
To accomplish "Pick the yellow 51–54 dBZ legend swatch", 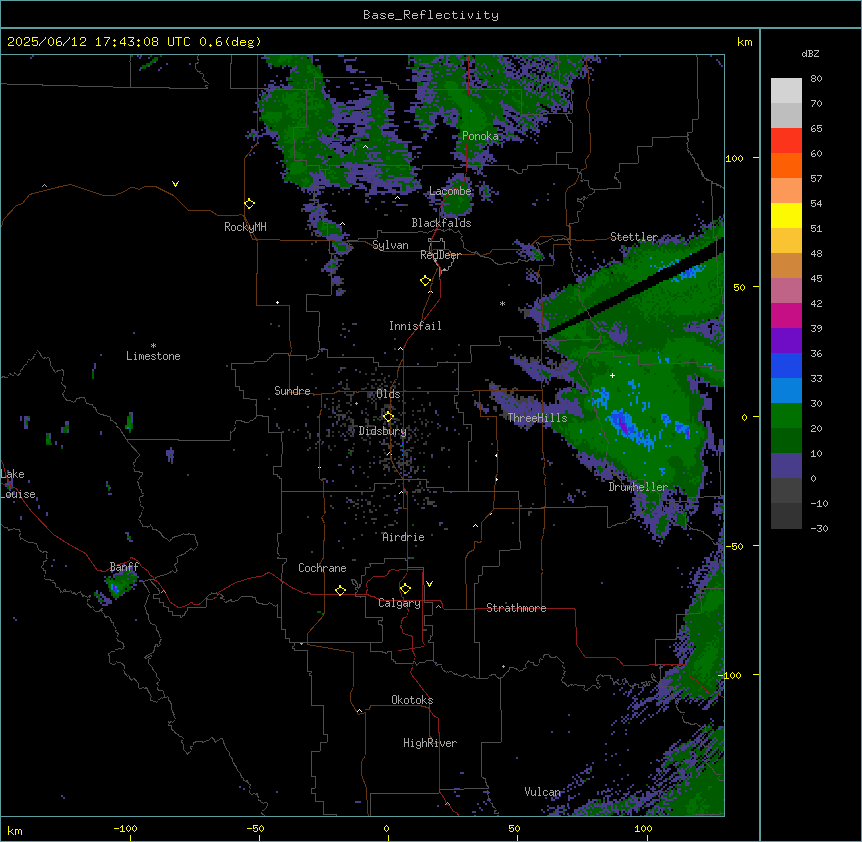I will (x=786, y=215).
